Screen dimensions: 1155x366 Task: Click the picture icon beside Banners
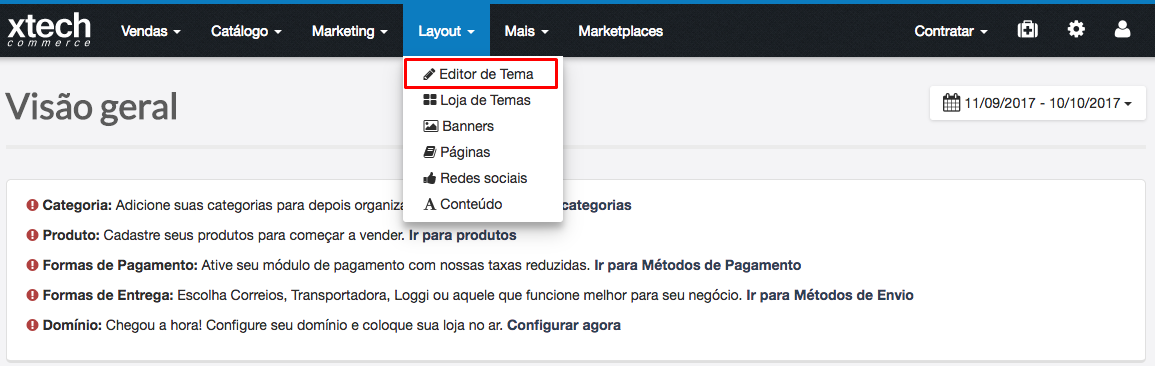pos(431,126)
